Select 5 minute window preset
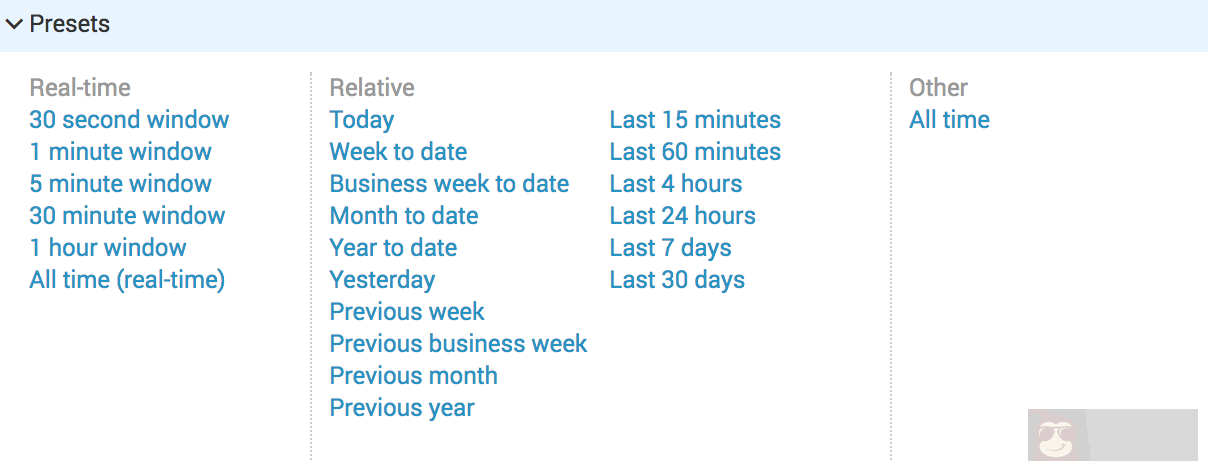 click(x=120, y=184)
